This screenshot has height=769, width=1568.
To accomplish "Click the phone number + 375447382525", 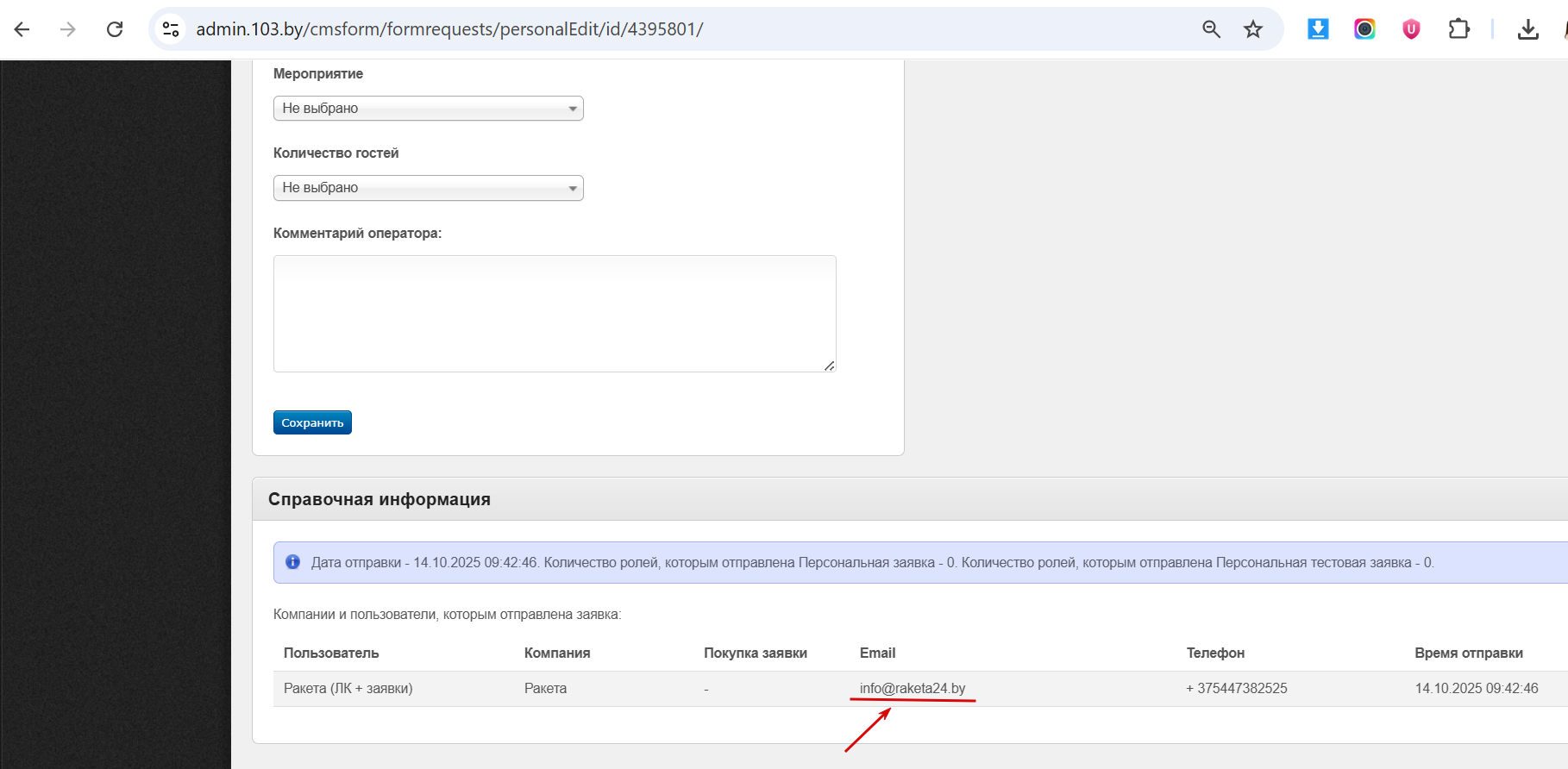I will click(x=1237, y=688).
